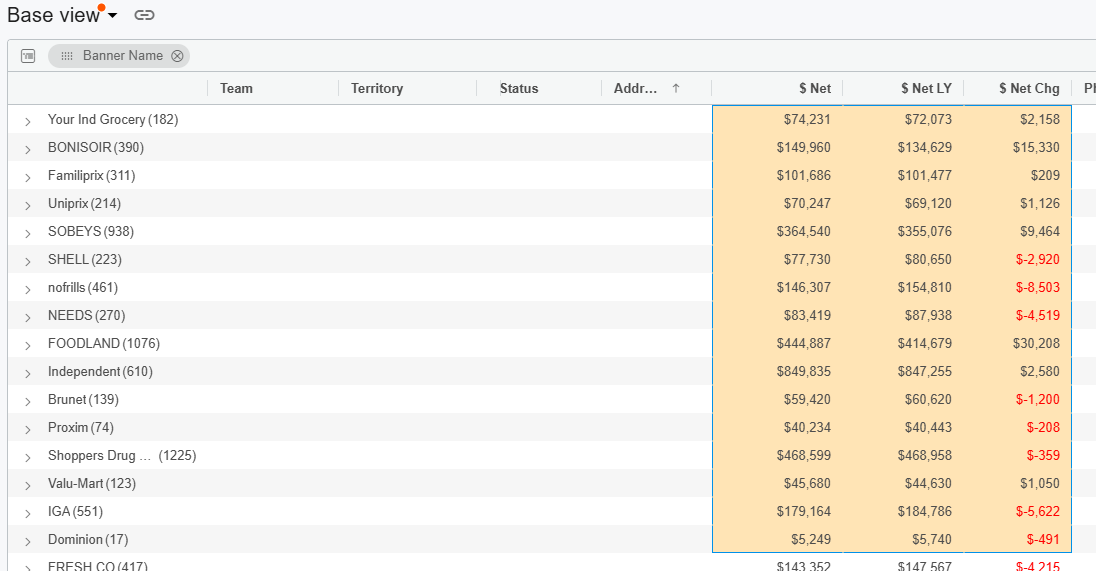Sort by Status column header
1096x571 pixels.
[x=519, y=89]
